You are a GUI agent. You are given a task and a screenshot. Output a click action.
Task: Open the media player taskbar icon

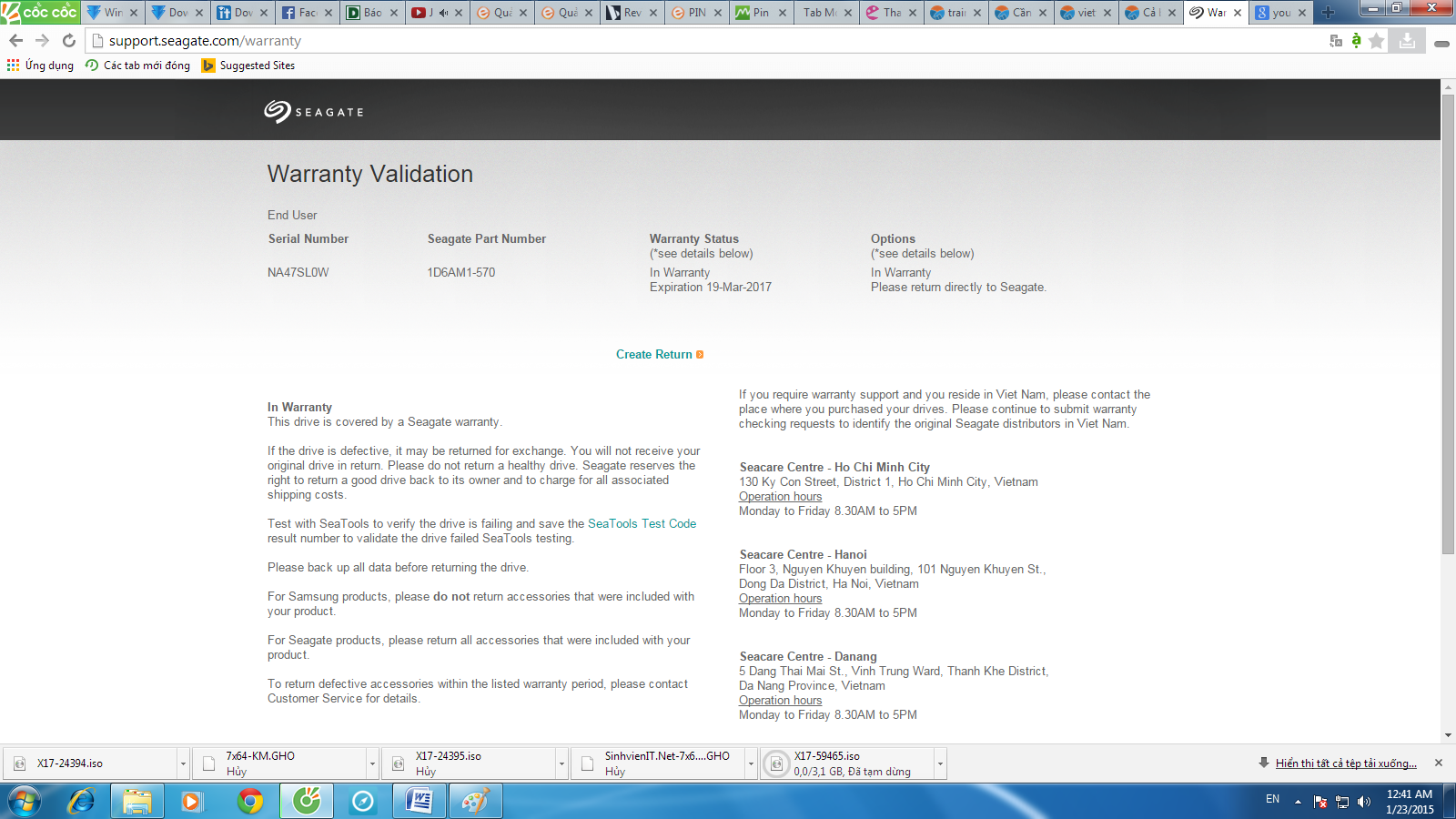[x=191, y=802]
